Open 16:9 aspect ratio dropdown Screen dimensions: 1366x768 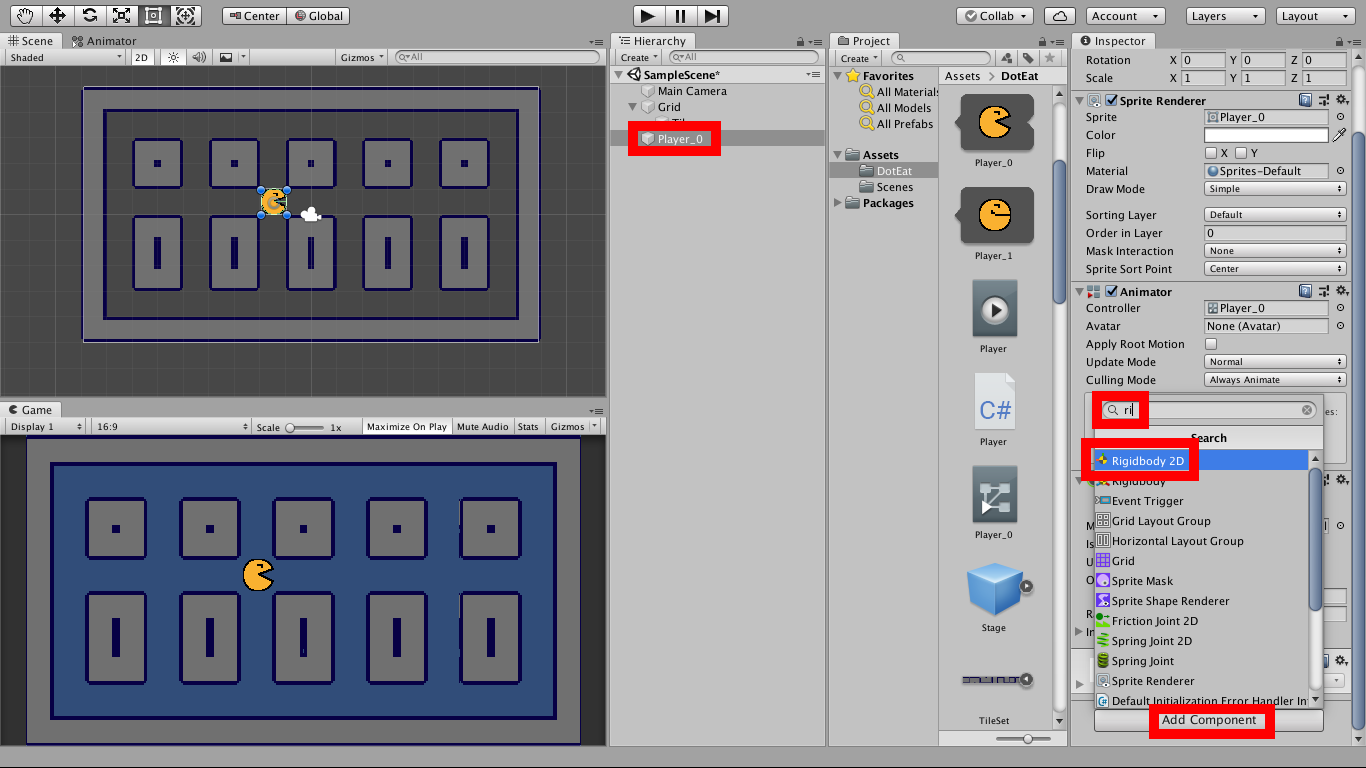(x=171, y=426)
